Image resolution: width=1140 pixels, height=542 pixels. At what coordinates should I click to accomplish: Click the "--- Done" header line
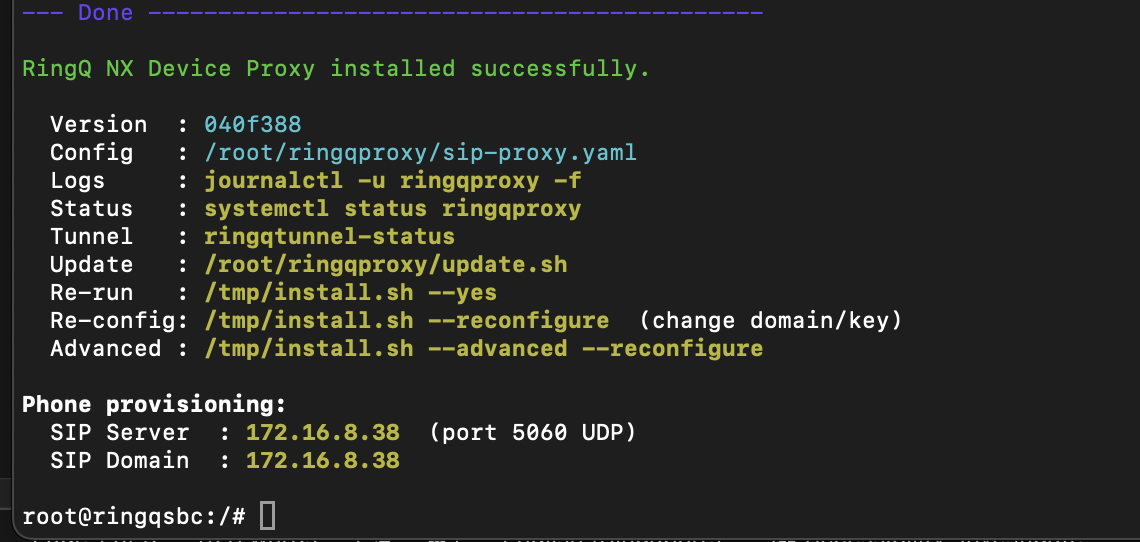coord(392,12)
